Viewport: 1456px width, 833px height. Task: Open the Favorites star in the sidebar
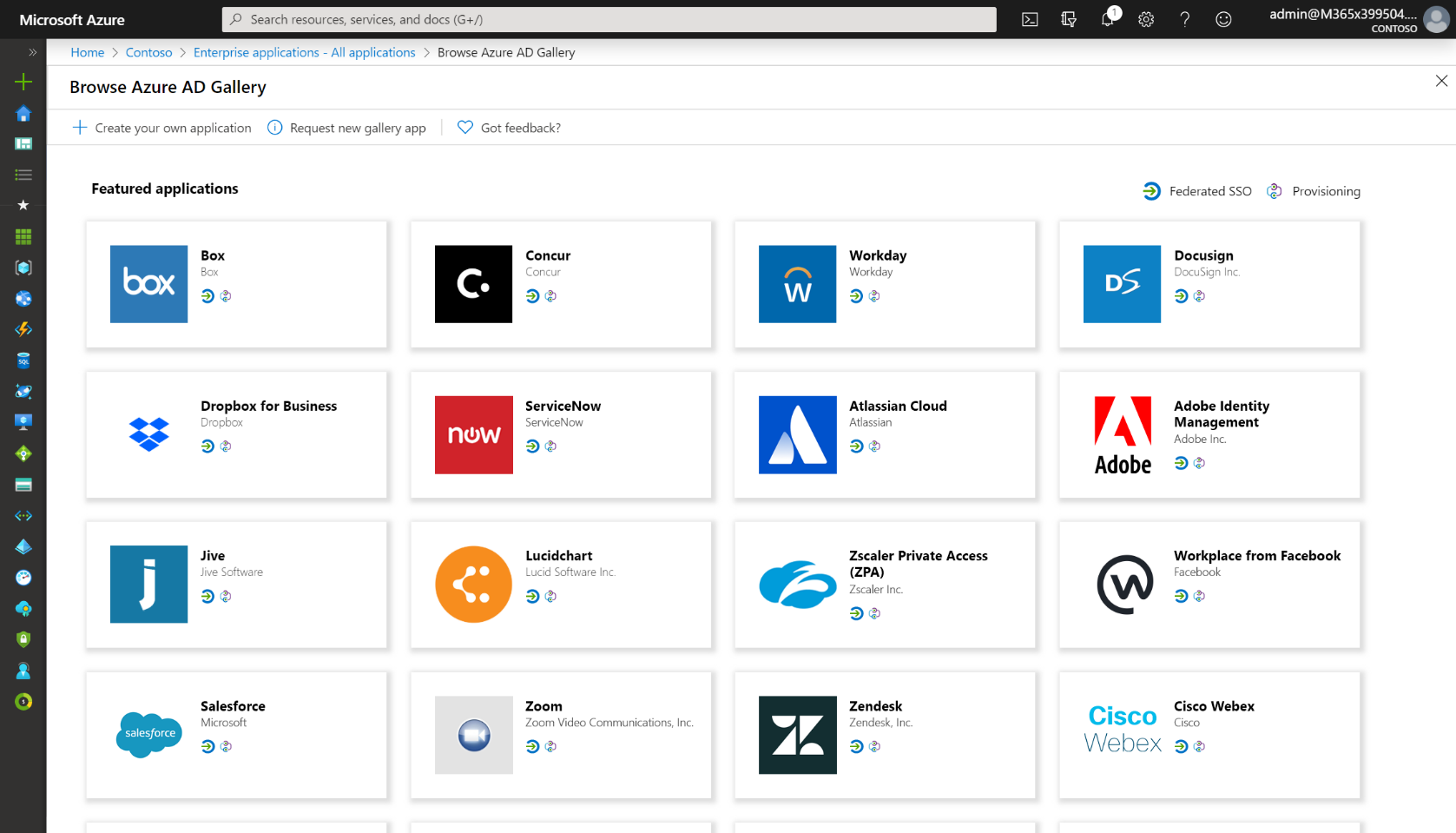pos(23,206)
